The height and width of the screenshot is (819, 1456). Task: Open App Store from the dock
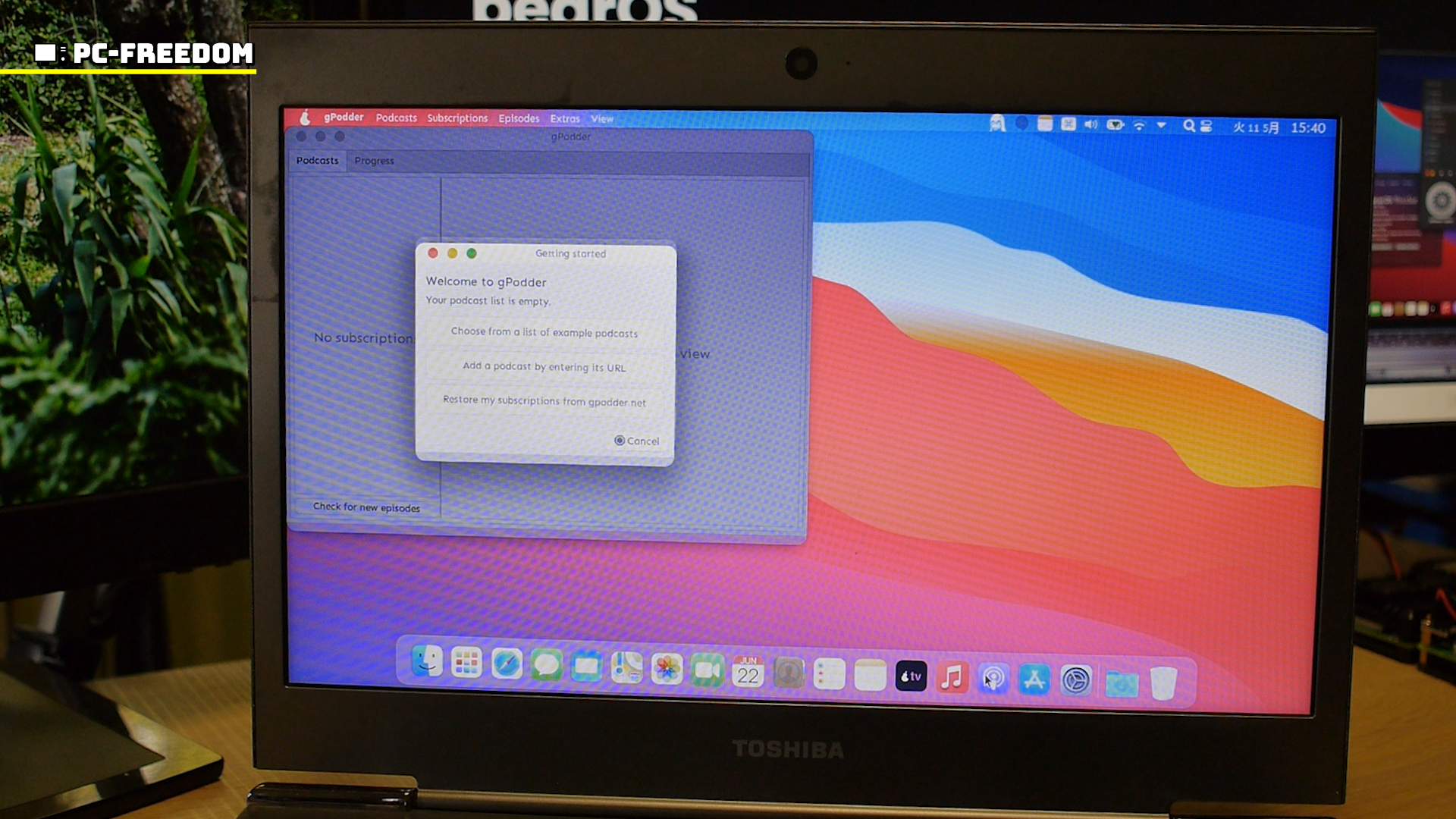[1034, 679]
